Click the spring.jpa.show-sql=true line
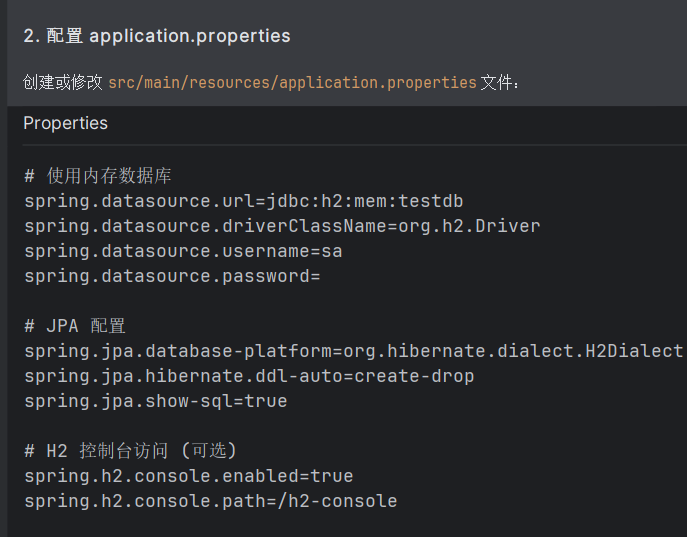687x537 pixels. 155,401
